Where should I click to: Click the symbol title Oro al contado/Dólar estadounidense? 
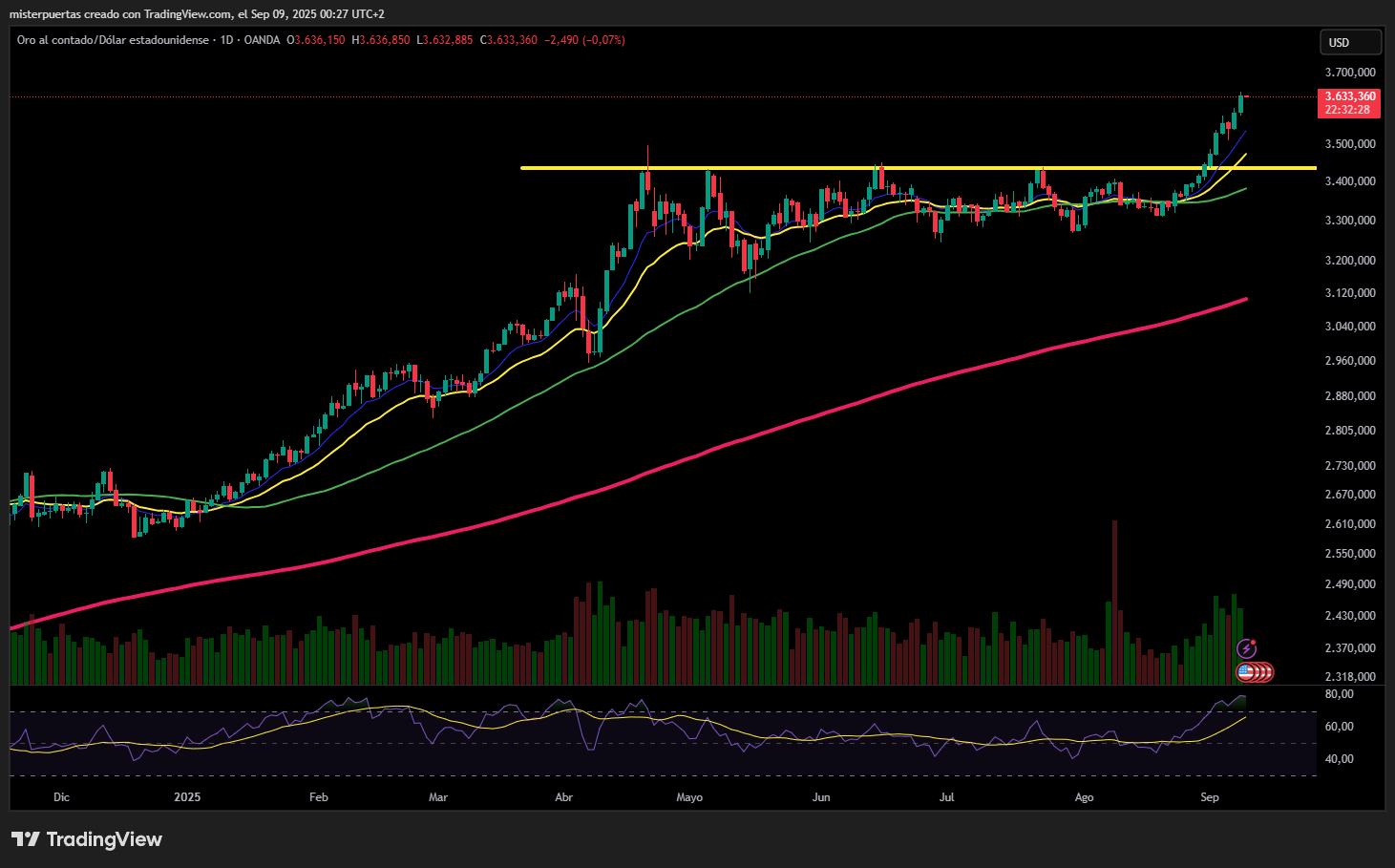(113, 40)
